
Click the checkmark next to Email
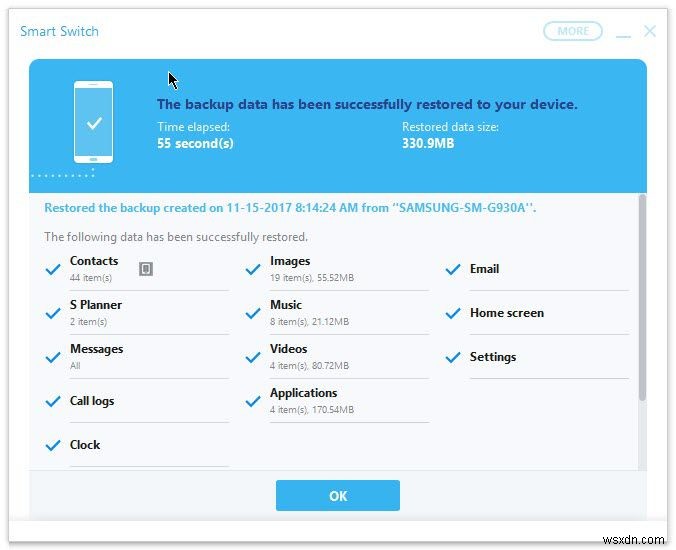(452, 269)
